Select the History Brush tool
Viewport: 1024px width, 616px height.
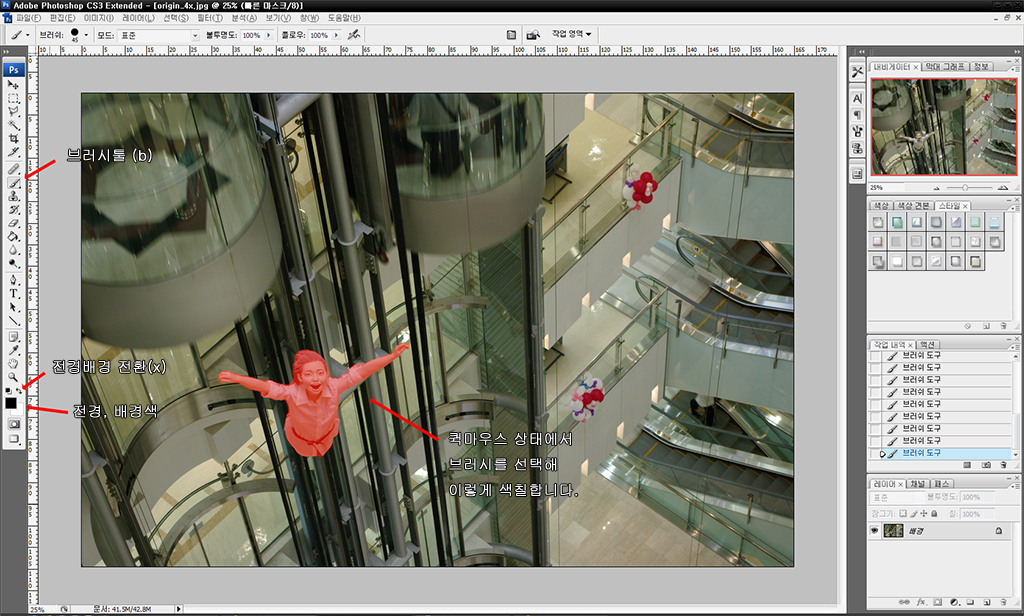(13, 210)
